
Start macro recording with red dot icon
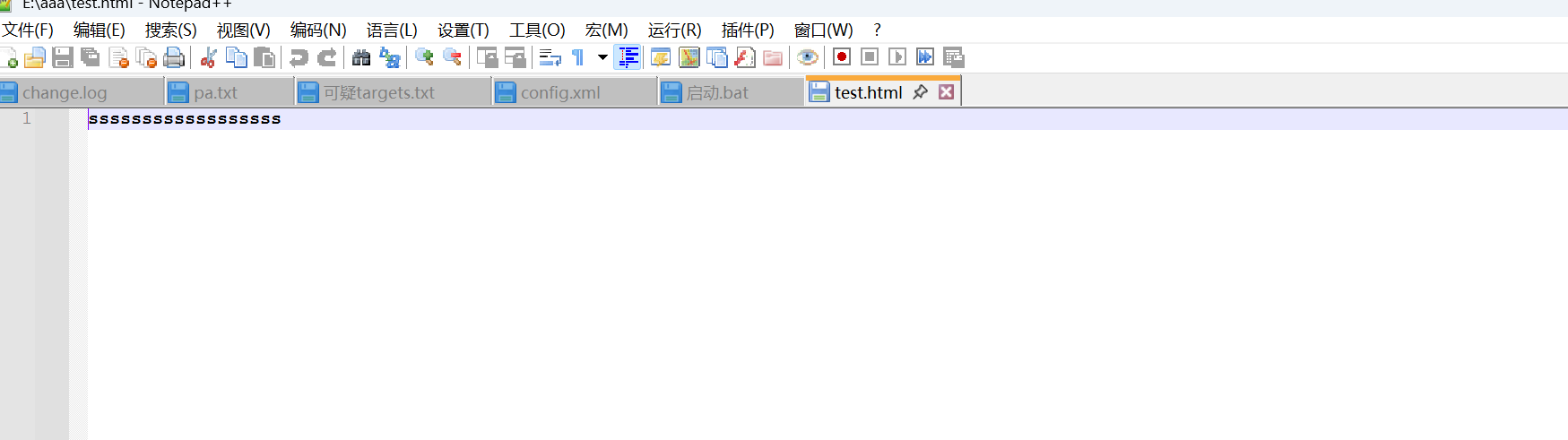(x=841, y=57)
